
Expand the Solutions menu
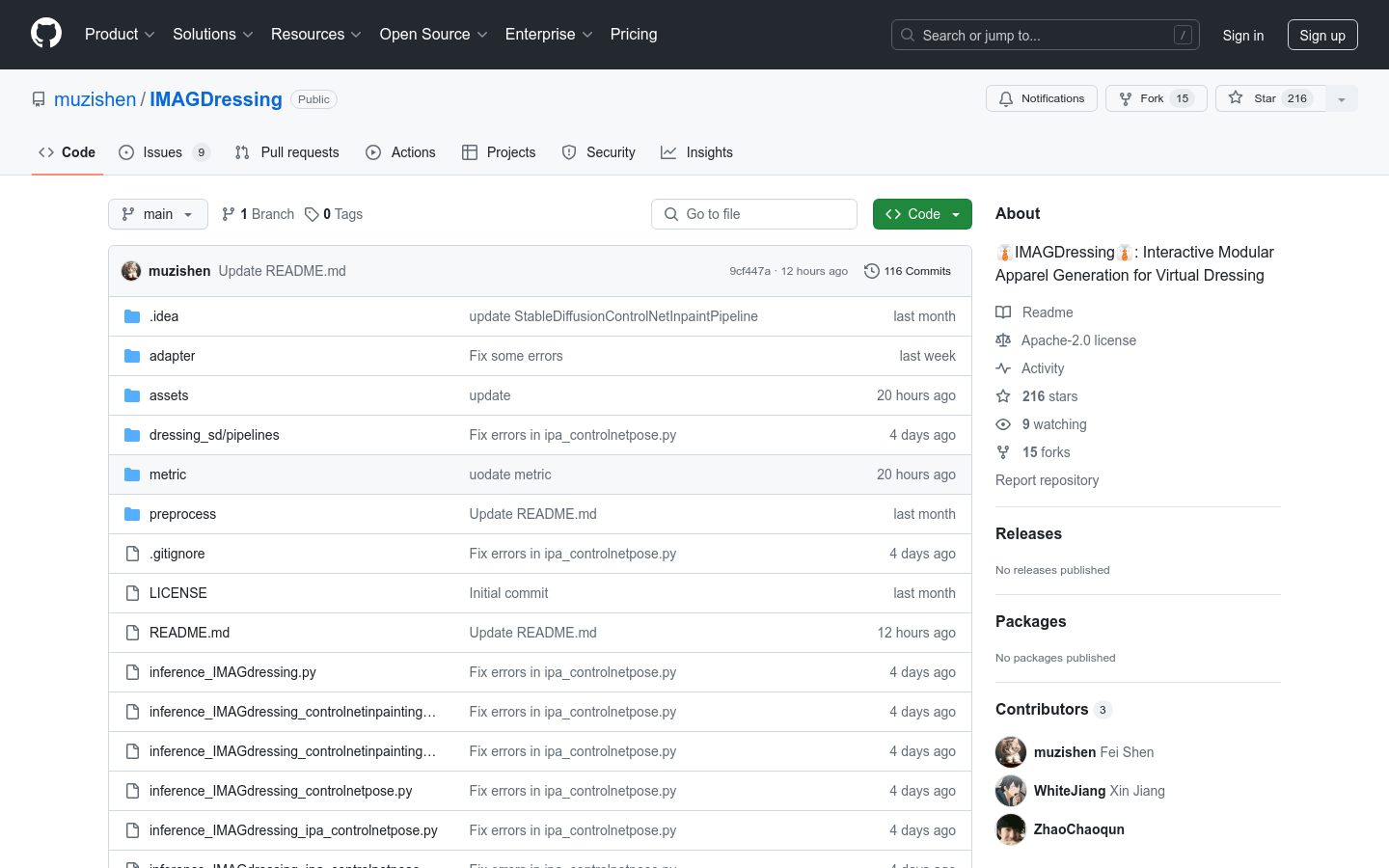(213, 34)
